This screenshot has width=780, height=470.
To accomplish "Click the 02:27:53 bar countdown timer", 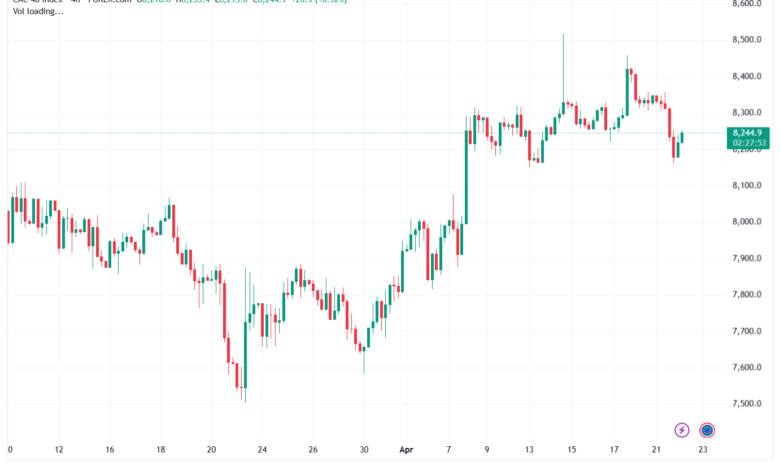I will [749, 143].
